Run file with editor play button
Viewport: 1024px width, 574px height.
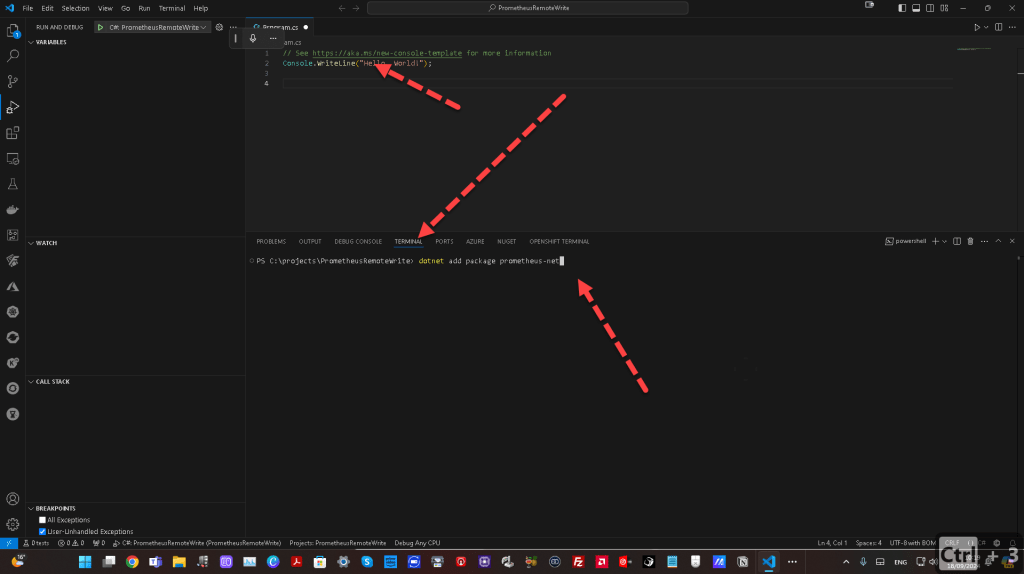point(977,27)
